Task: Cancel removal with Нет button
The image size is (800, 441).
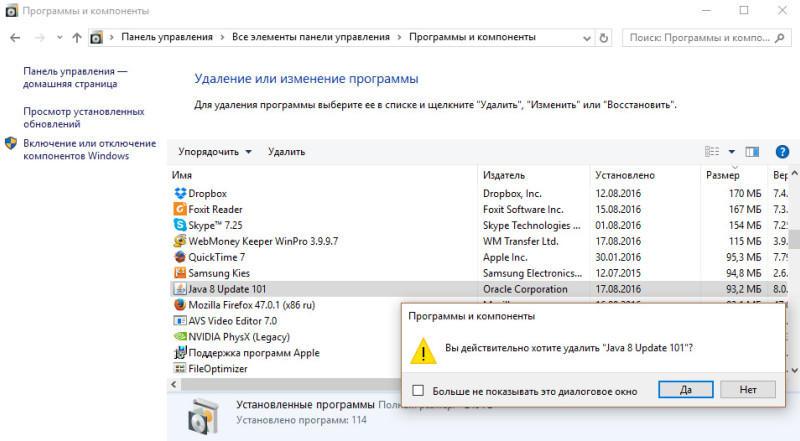Action: pyautogui.click(x=748, y=389)
